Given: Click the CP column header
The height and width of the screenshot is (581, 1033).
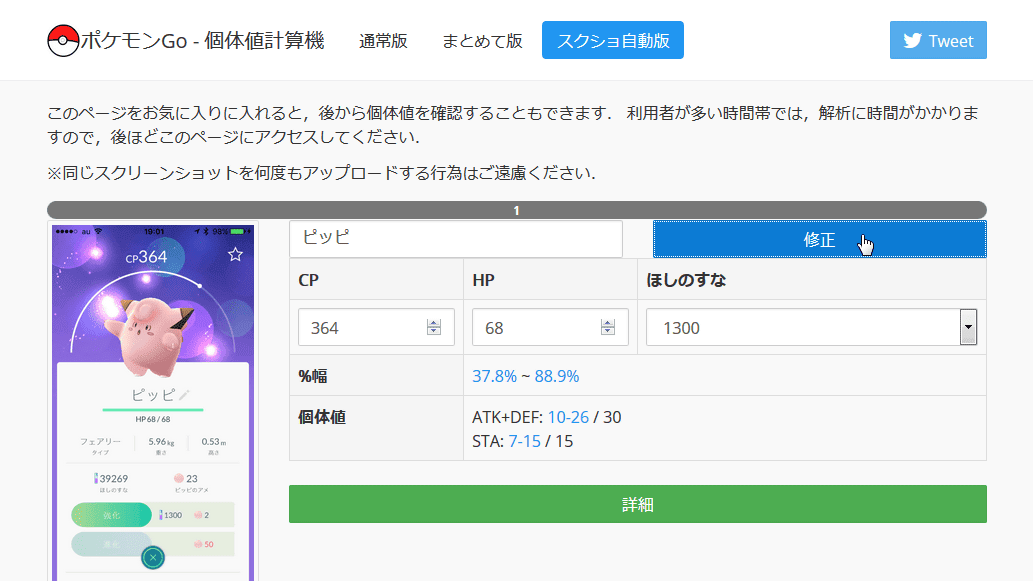Looking at the screenshot, I should pos(309,281).
